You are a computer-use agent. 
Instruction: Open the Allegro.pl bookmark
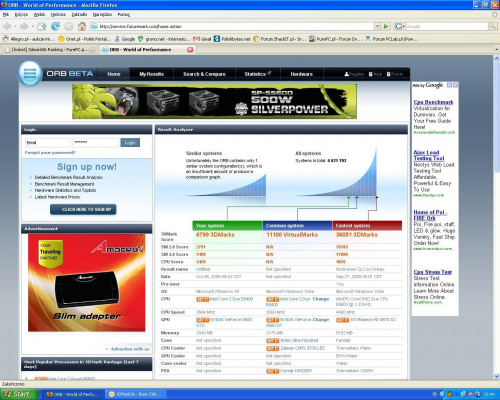click(x=29, y=39)
